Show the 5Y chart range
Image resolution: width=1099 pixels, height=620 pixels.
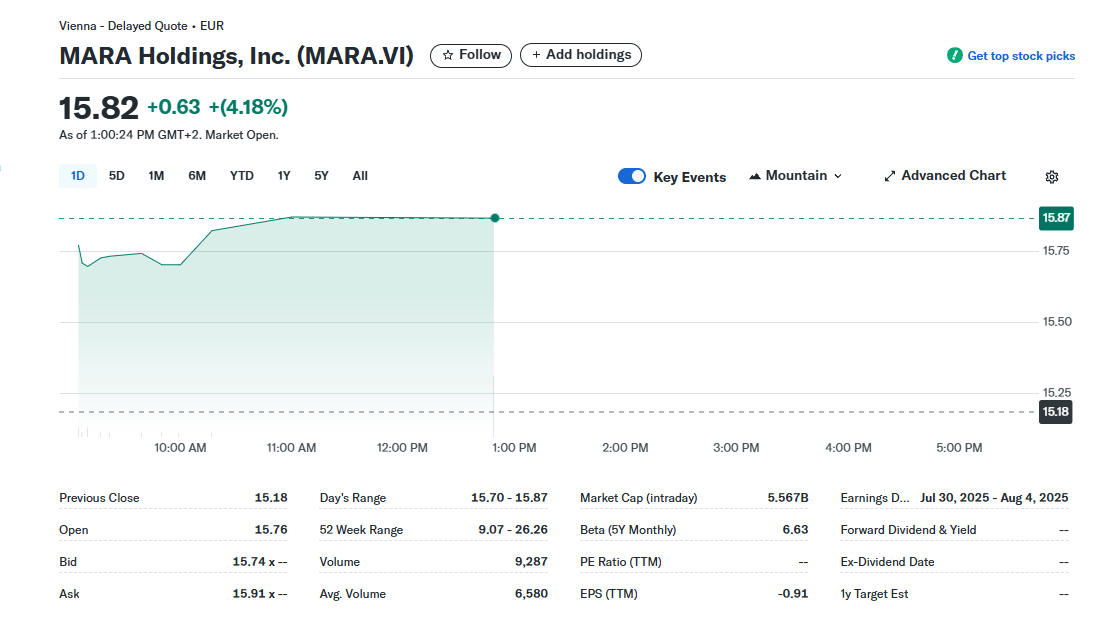point(321,176)
